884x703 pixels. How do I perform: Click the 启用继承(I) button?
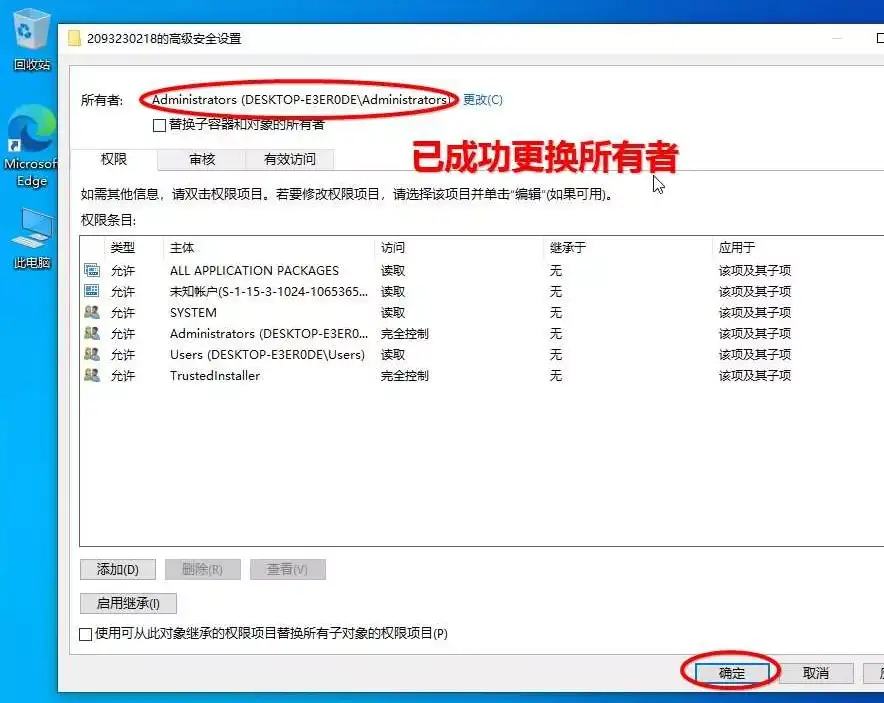(129, 603)
